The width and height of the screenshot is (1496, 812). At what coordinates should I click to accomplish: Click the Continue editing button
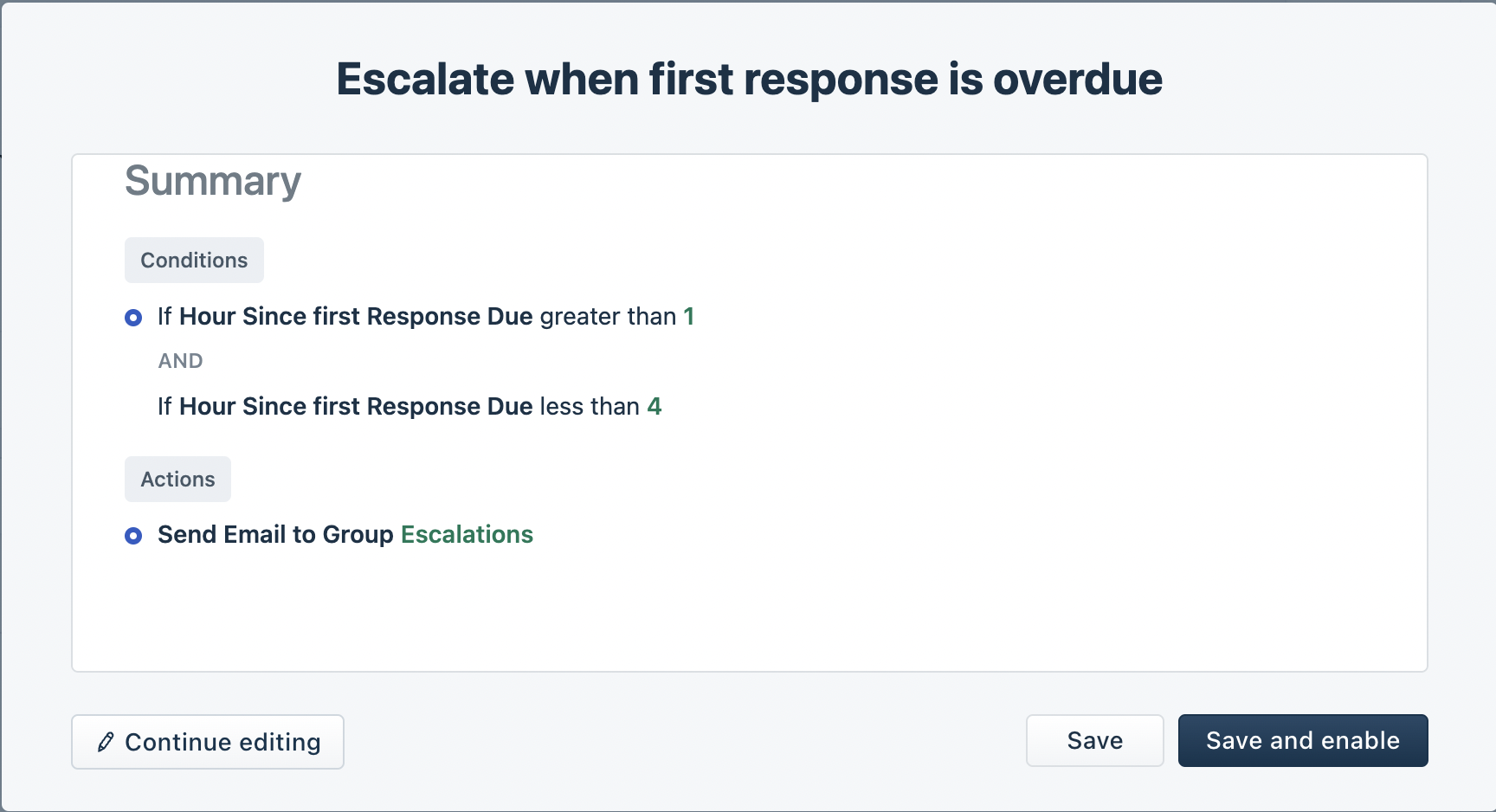tap(207, 742)
